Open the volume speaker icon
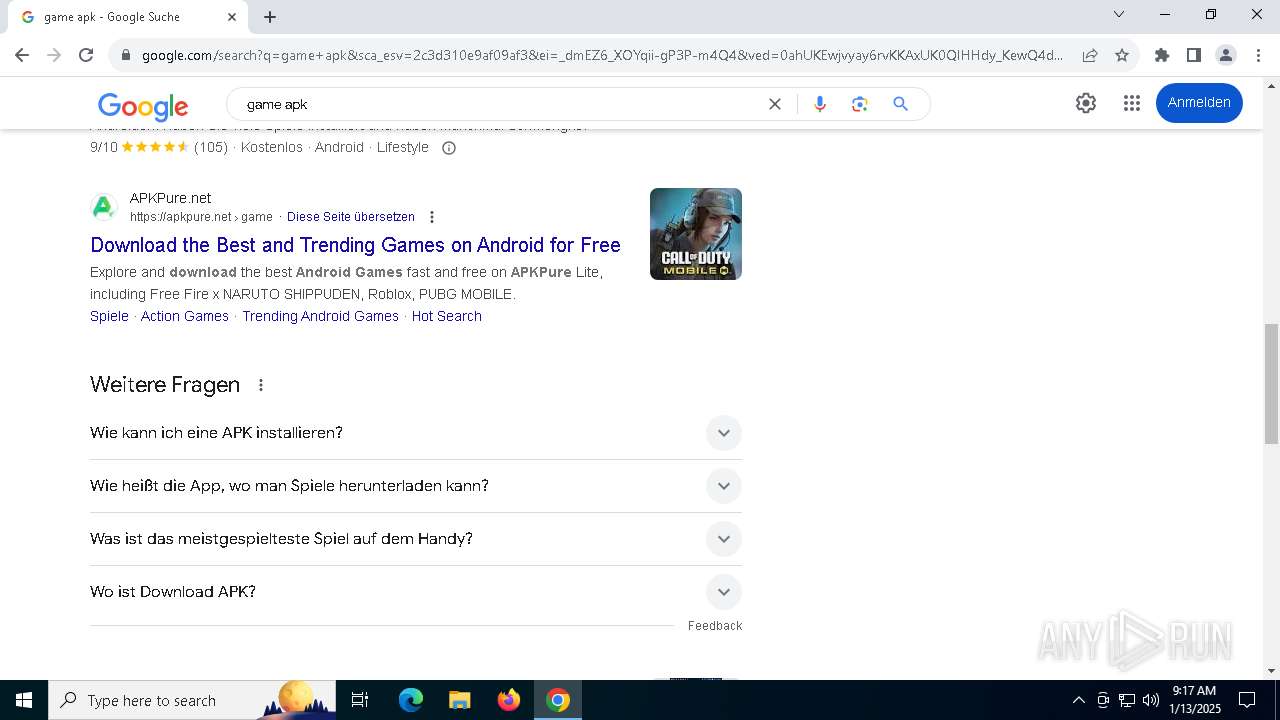This screenshot has height=720, width=1280. pos(1151,700)
